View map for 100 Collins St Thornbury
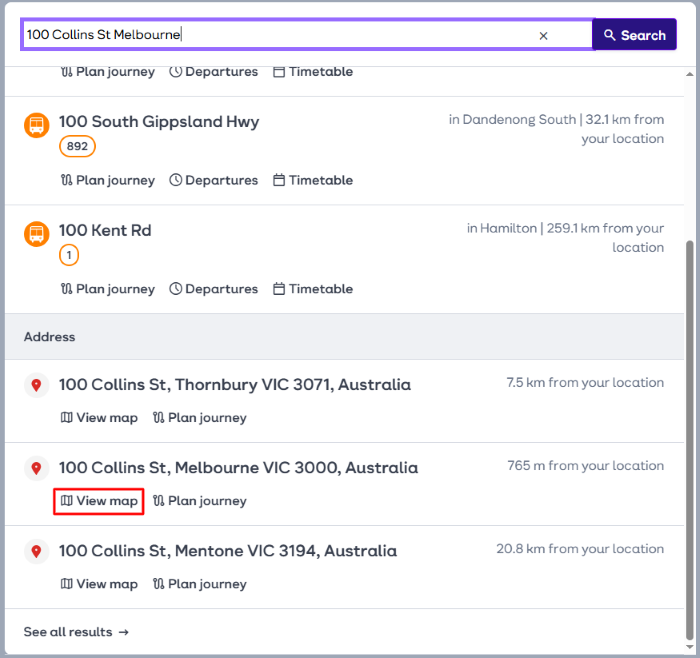This screenshot has width=700, height=658. (99, 418)
